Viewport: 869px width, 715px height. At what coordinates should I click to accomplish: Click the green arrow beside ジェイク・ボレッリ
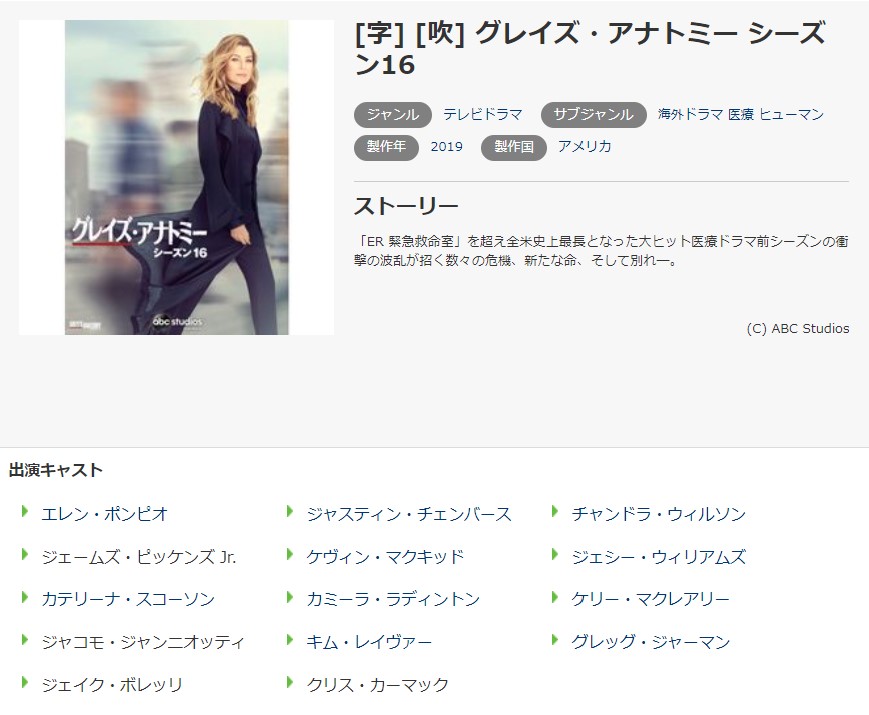coord(24,682)
